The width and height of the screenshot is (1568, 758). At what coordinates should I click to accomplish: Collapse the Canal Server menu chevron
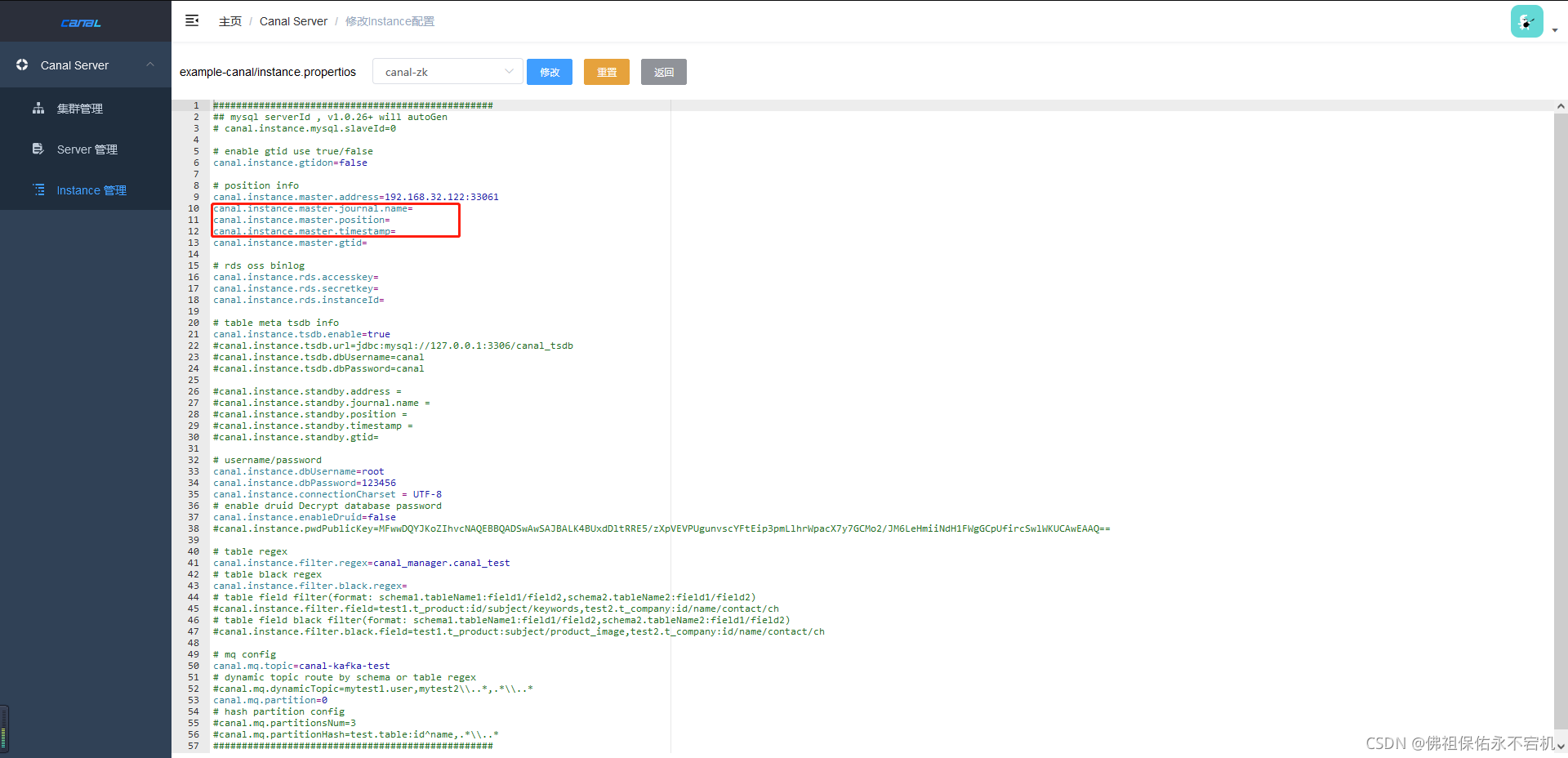150,65
